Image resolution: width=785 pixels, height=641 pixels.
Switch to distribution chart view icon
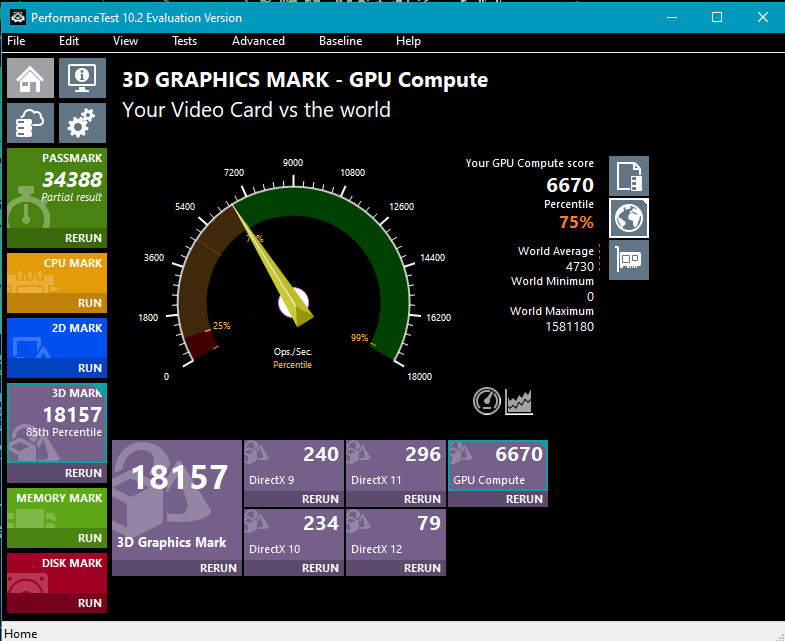click(519, 402)
